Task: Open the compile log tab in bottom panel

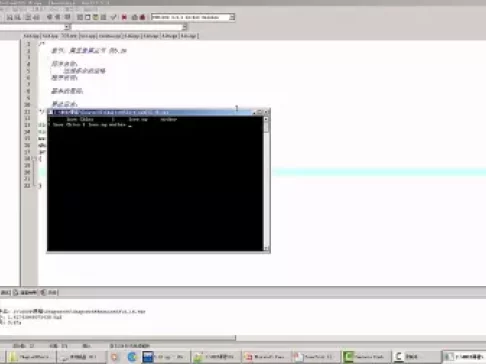Action: [25, 293]
